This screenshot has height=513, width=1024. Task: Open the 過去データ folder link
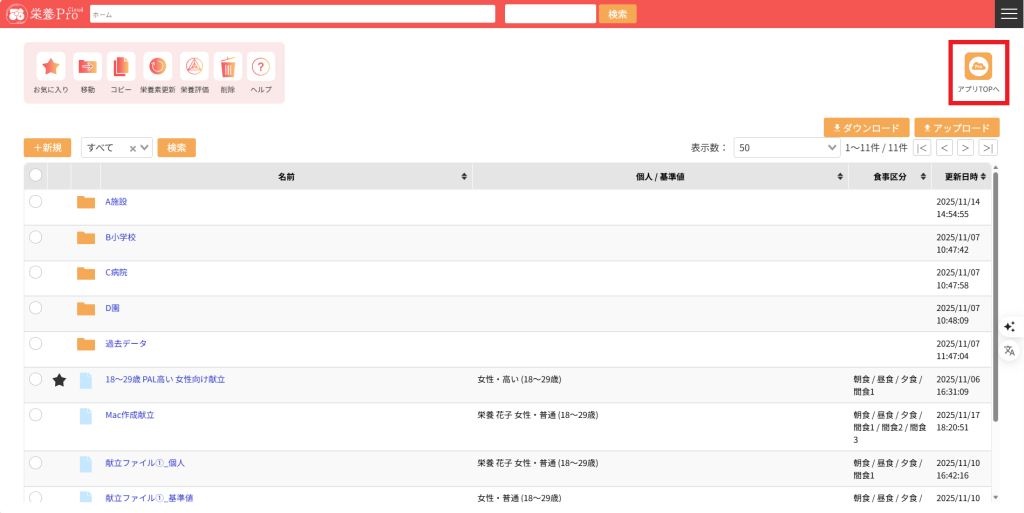point(126,343)
